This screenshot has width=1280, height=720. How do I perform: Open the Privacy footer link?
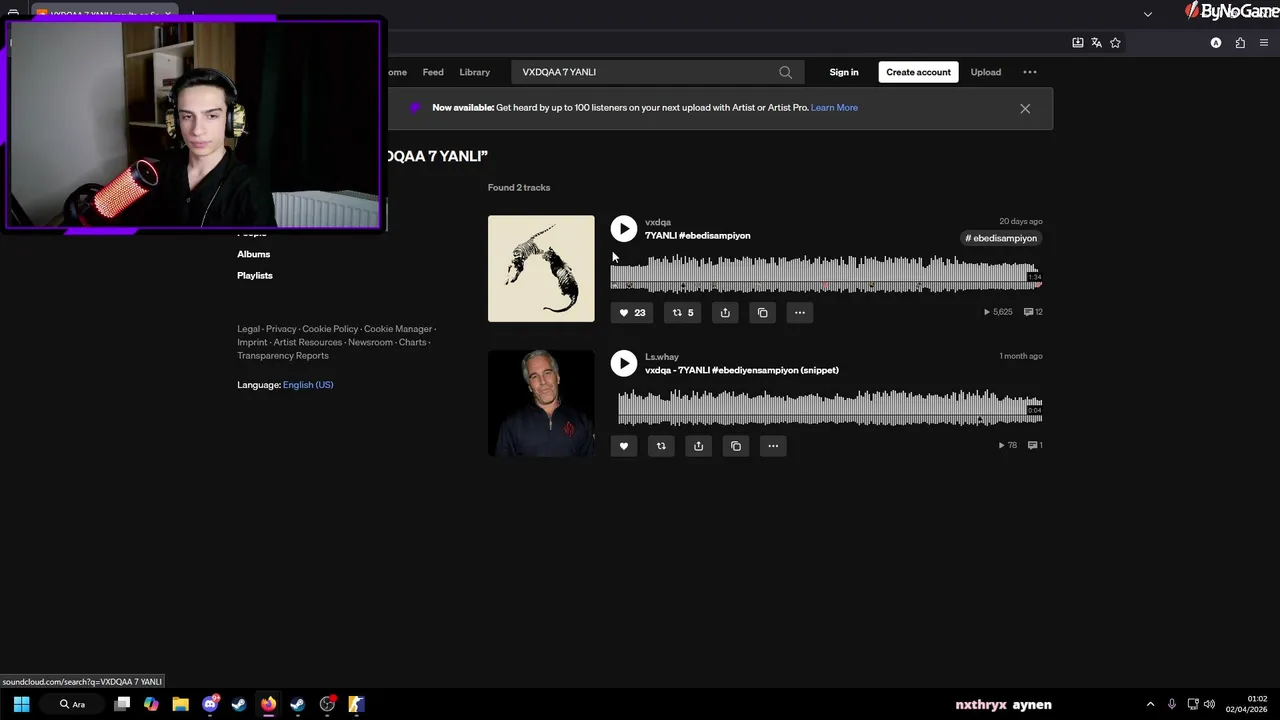pyautogui.click(x=281, y=329)
